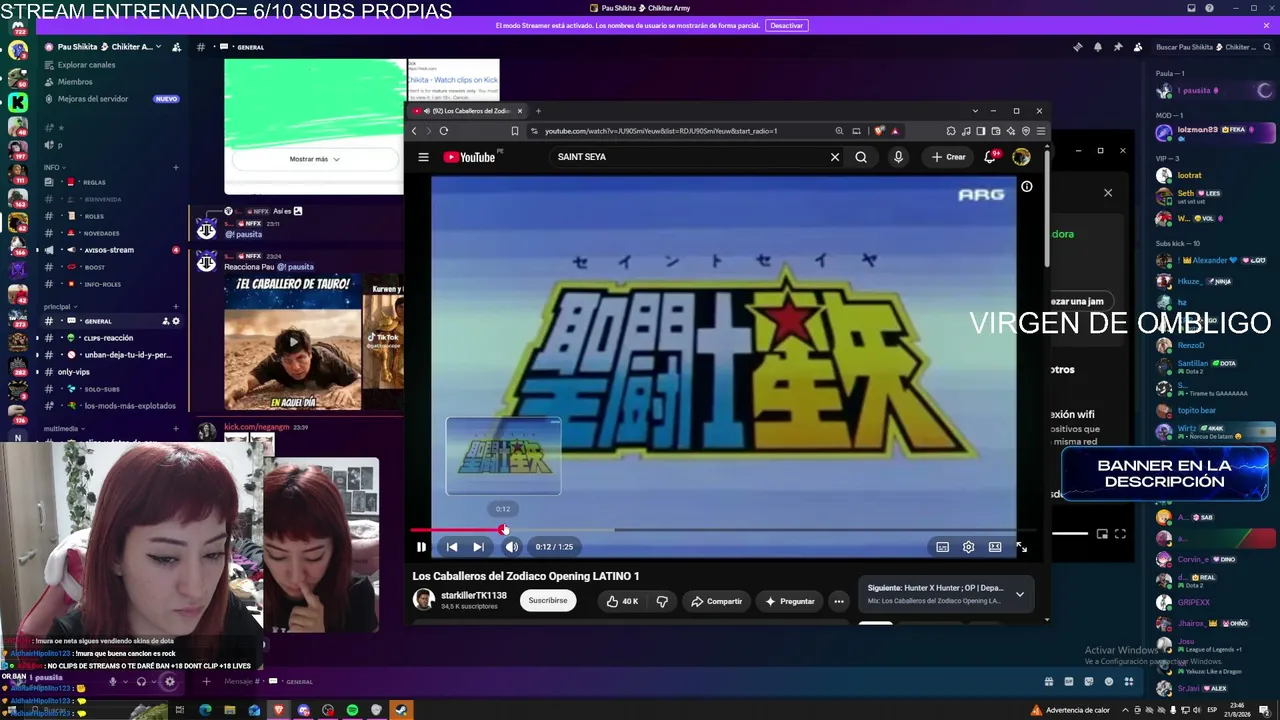Open Brave tab search dropdown arrow
Image resolution: width=1280 pixels, height=720 pixels.
click(975, 111)
